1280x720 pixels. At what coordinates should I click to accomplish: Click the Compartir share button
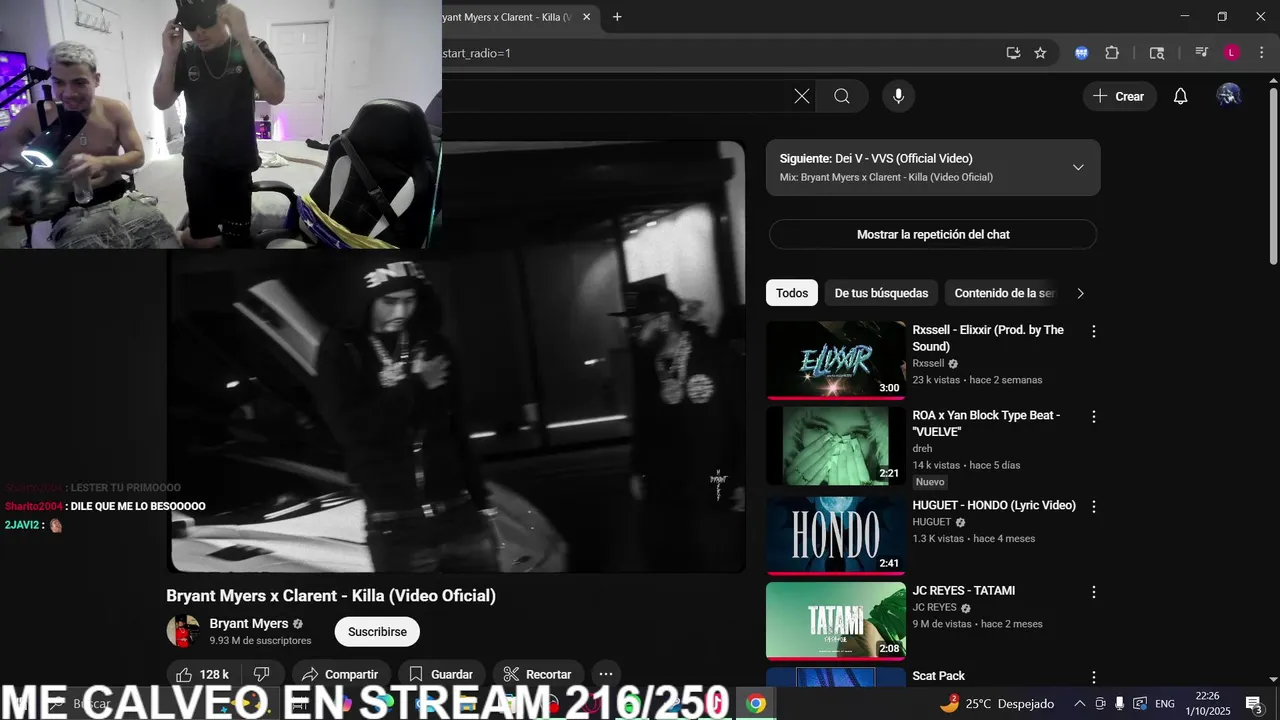[x=340, y=675]
